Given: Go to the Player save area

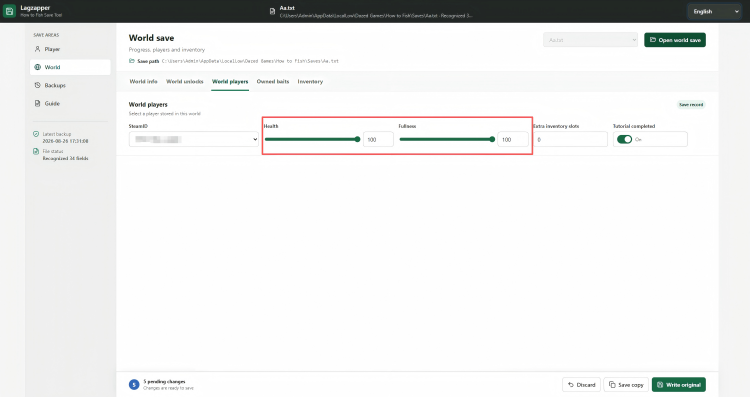Looking at the screenshot, I should click(x=70, y=49).
